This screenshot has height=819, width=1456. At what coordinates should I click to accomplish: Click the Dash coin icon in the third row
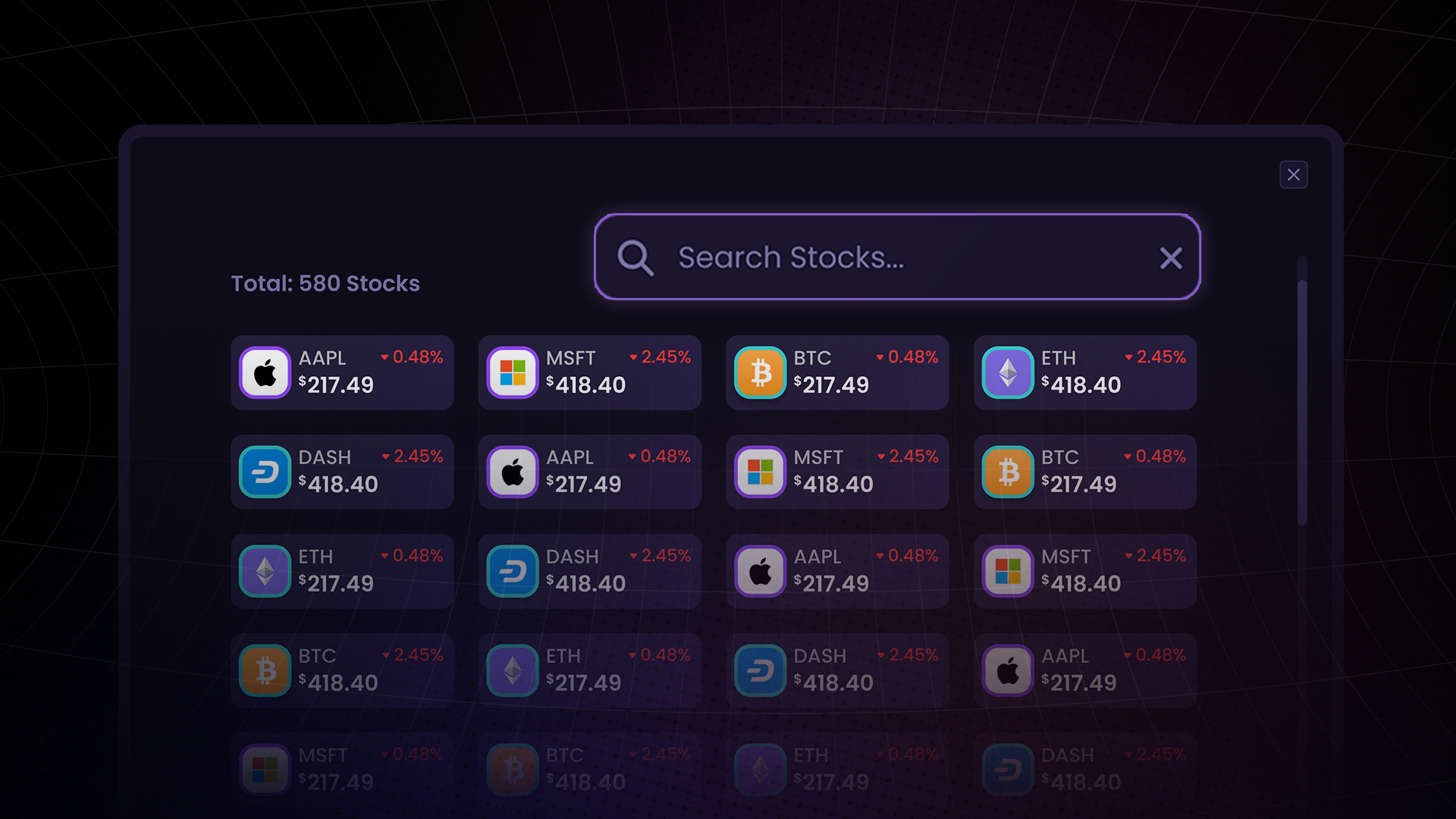pyautogui.click(x=513, y=572)
